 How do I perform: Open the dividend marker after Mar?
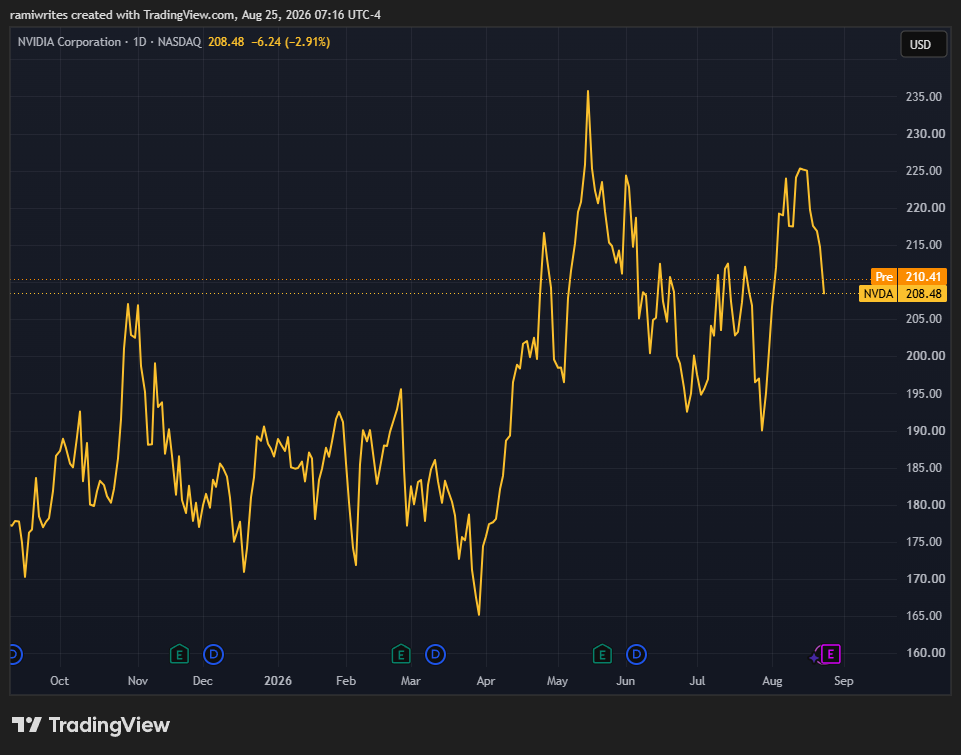pyautogui.click(x=435, y=654)
